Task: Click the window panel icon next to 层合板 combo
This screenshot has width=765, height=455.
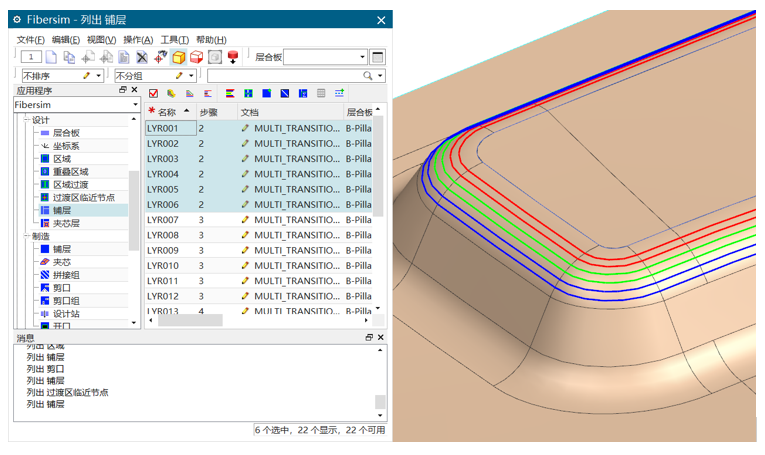Action: (x=377, y=57)
